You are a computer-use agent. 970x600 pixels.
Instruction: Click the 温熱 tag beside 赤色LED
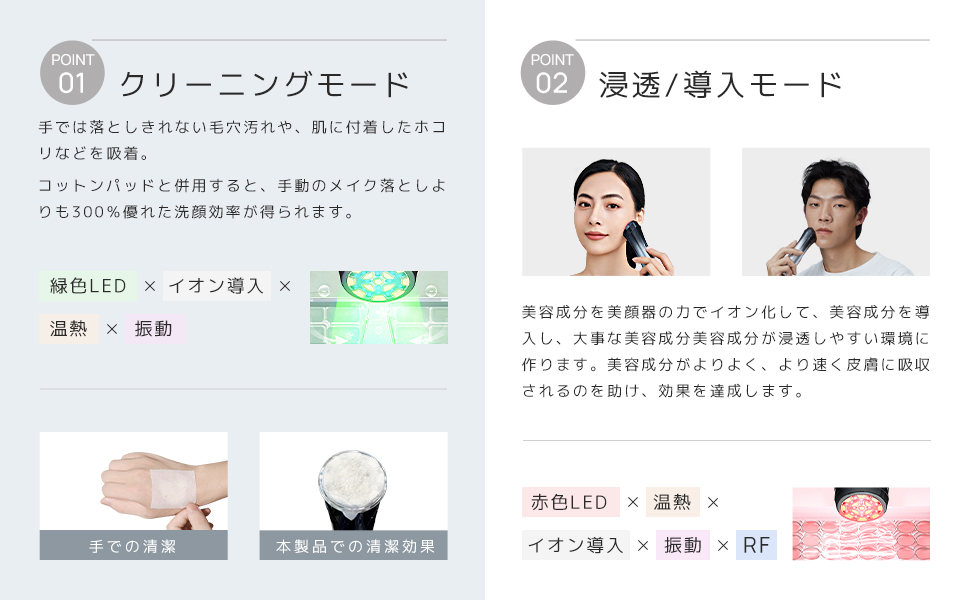[672, 502]
